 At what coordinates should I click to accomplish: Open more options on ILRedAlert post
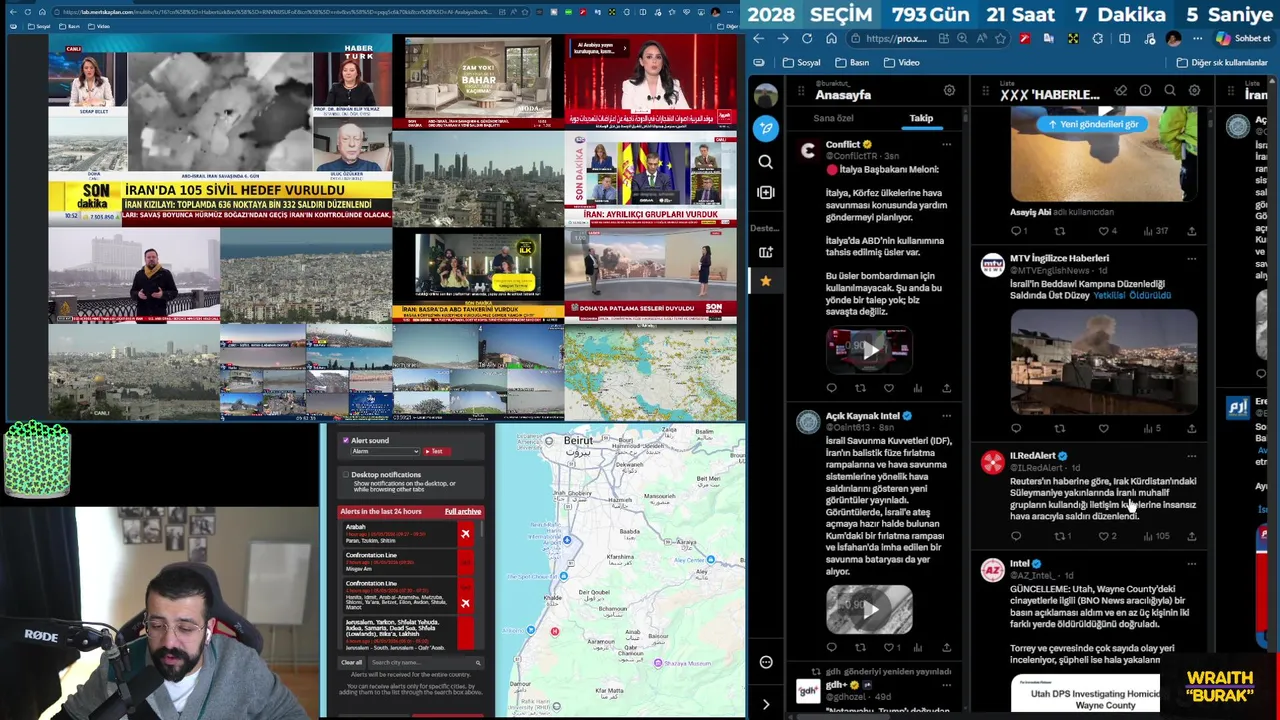(1191, 456)
